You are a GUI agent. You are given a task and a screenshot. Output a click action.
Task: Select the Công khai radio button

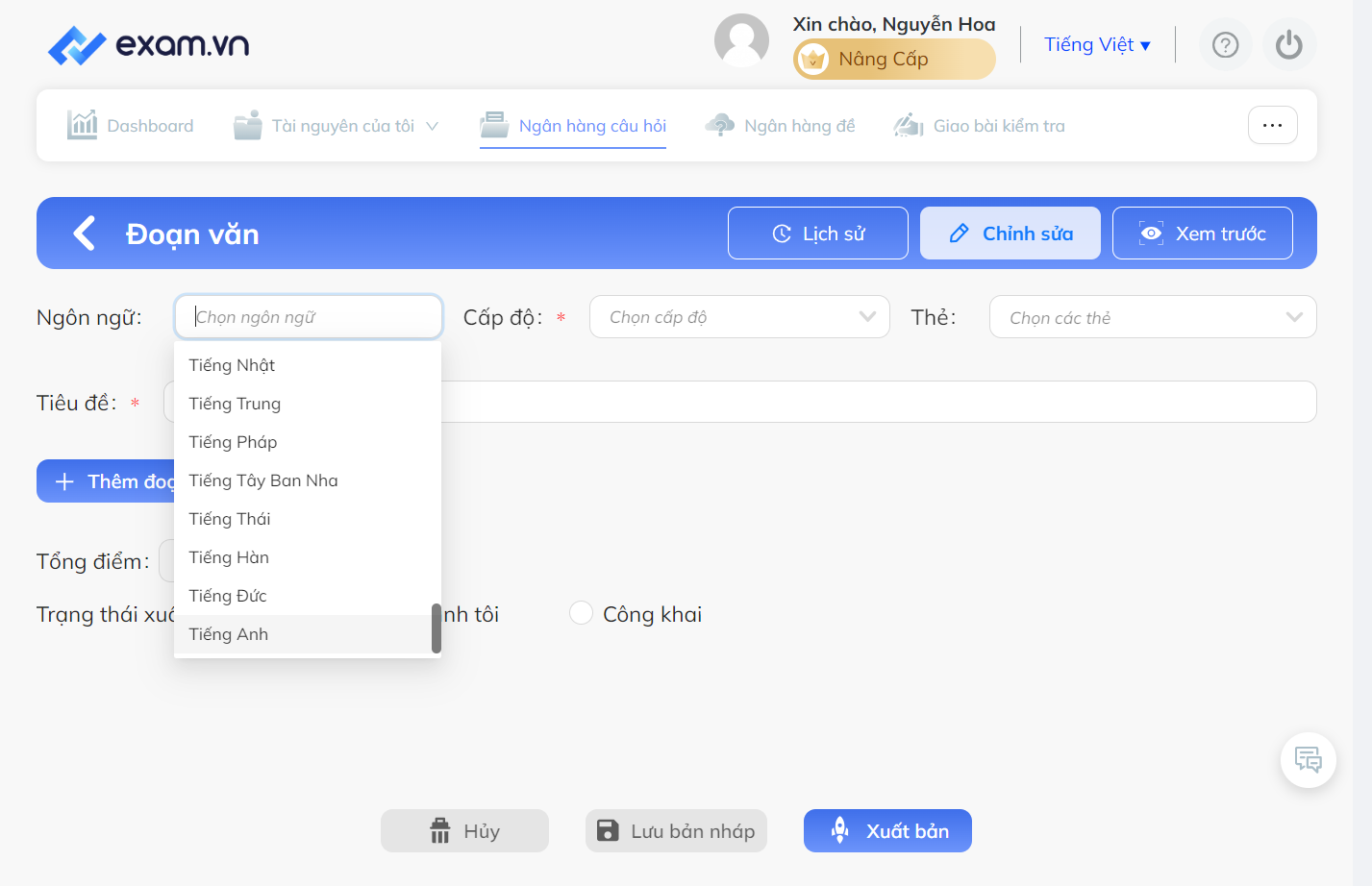click(581, 613)
